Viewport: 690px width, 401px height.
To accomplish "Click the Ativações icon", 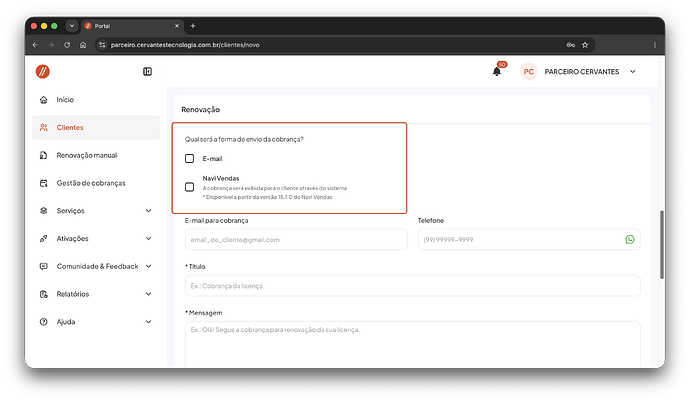I will tap(44, 239).
